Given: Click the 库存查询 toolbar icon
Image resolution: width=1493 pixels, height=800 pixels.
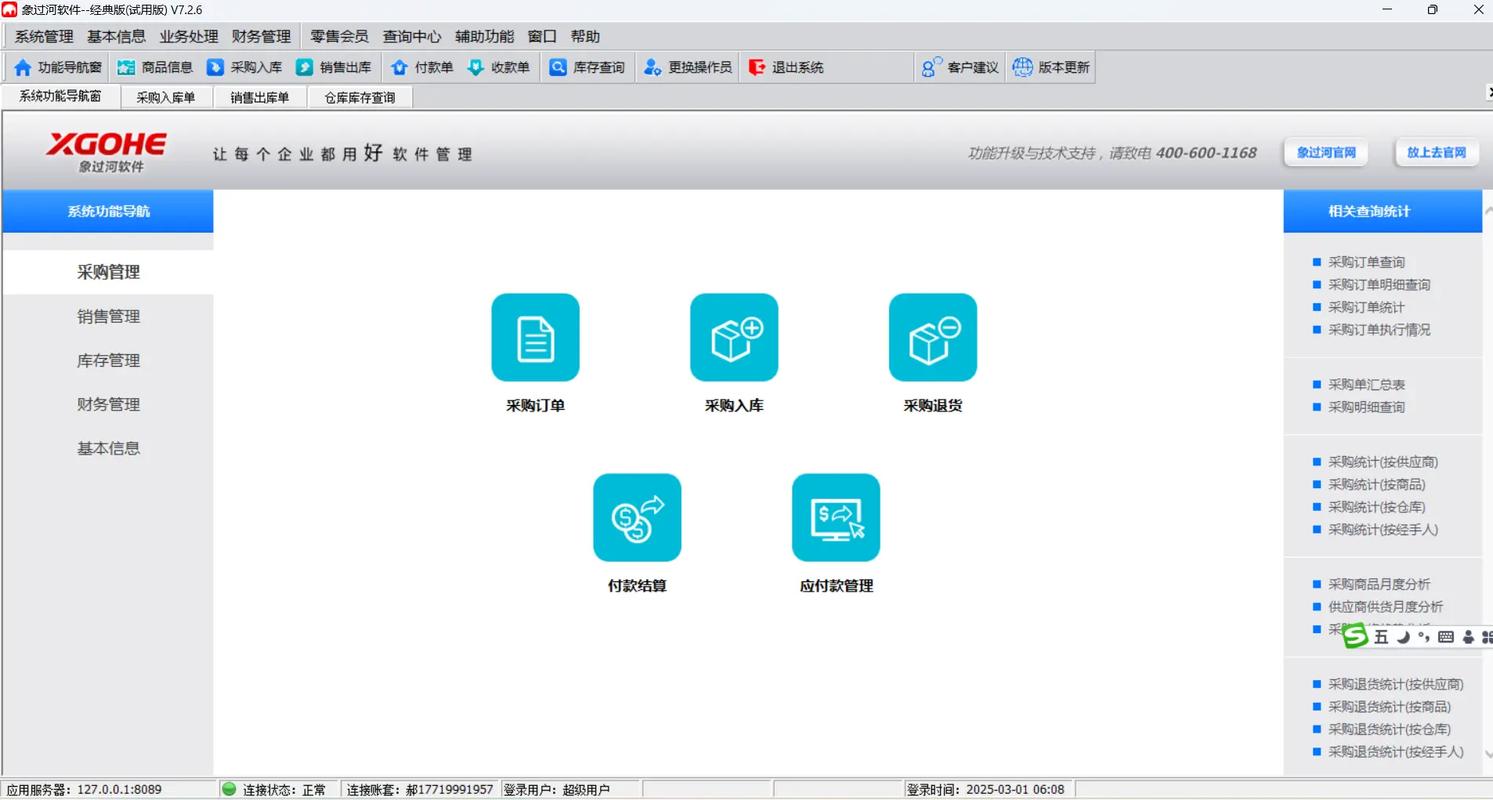Looking at the screenshot, I should tap(558, 68).
